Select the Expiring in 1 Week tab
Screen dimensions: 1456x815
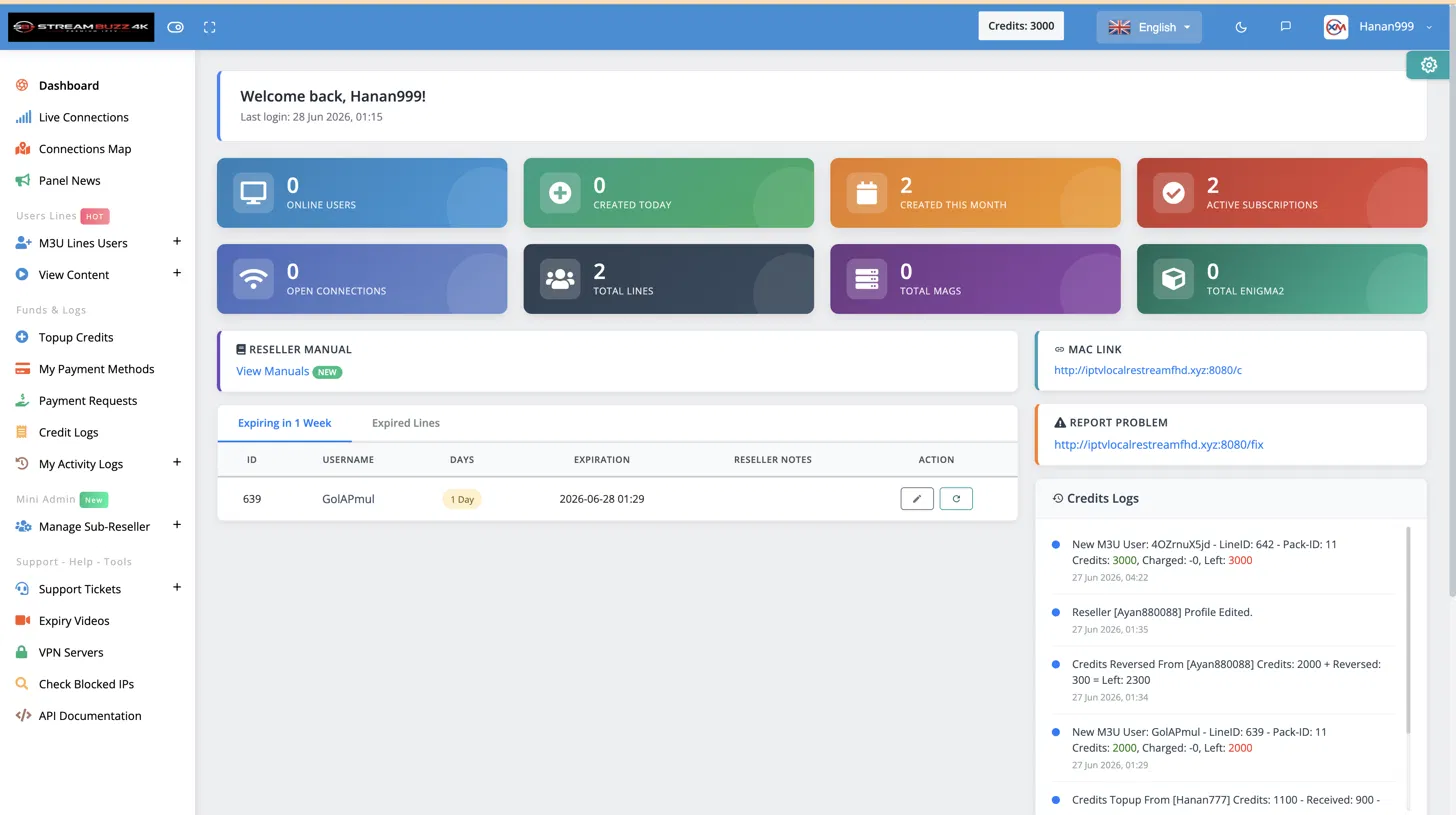(x=284, y=423)
